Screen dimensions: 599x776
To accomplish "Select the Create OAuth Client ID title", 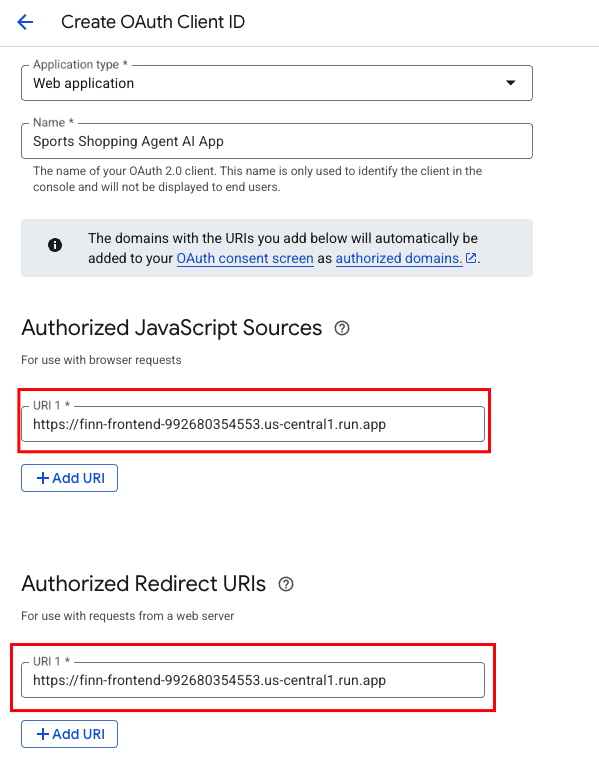I will 153,22.
